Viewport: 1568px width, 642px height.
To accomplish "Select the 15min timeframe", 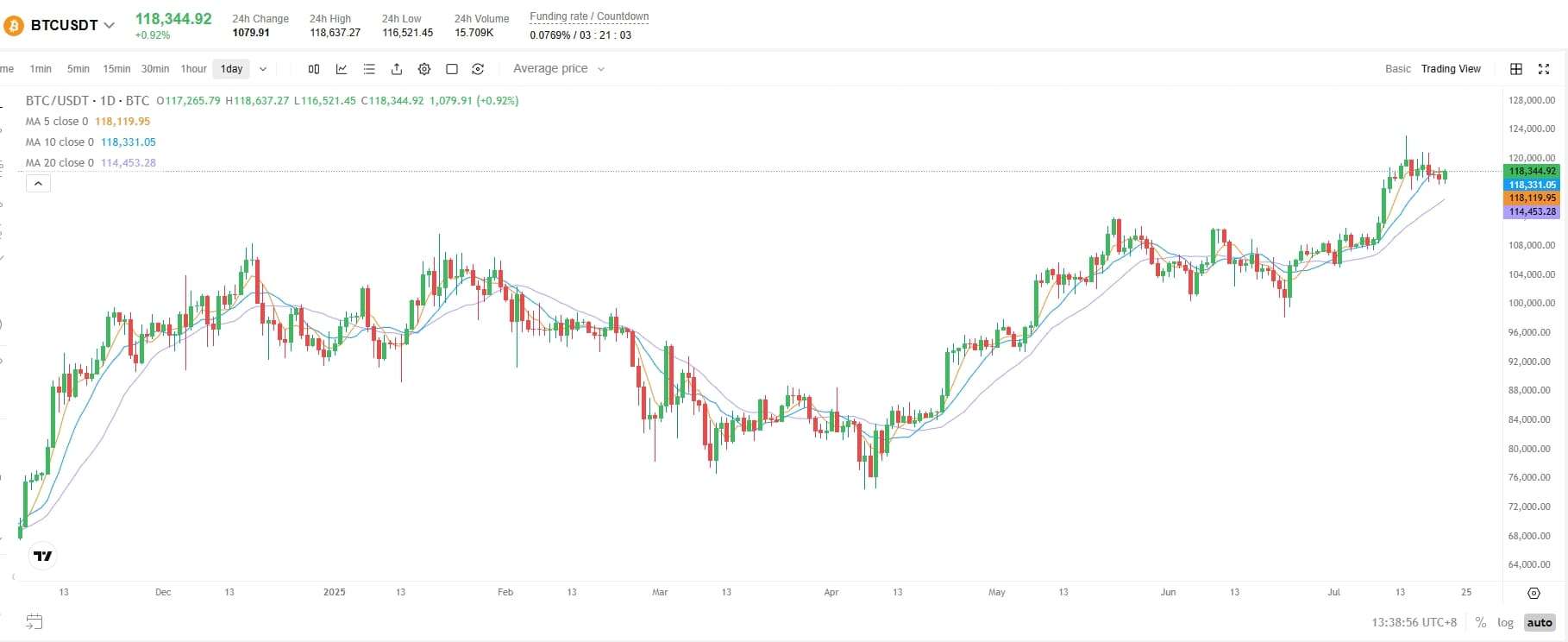I will [116, 69].
